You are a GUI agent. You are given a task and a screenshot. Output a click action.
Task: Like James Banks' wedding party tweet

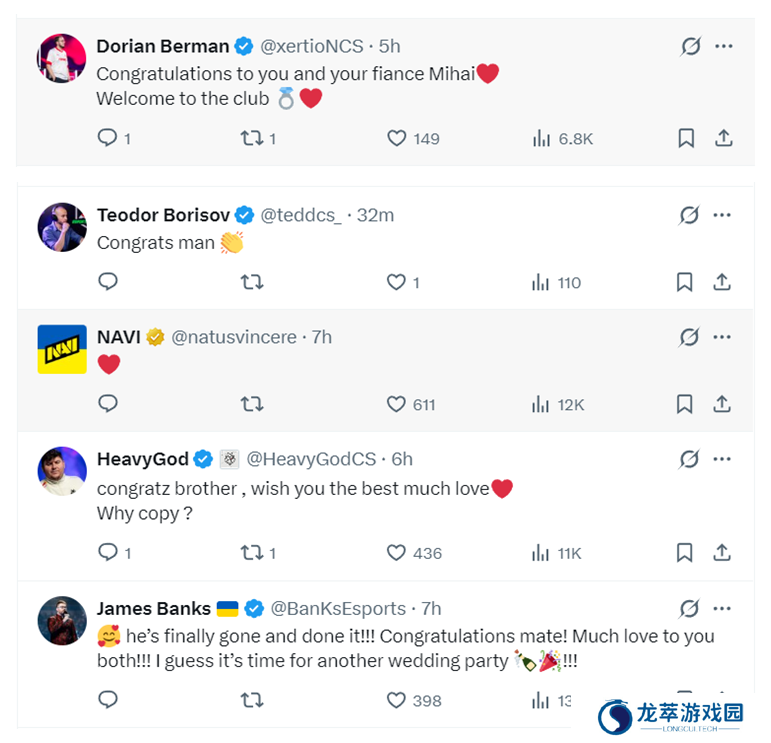[x=397, y=700]
